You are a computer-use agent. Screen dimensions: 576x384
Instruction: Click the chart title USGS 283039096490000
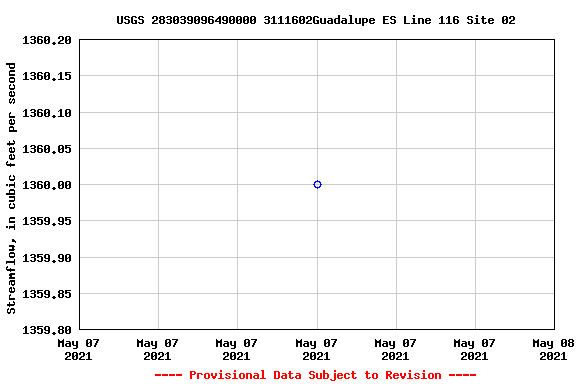point(316,20)
